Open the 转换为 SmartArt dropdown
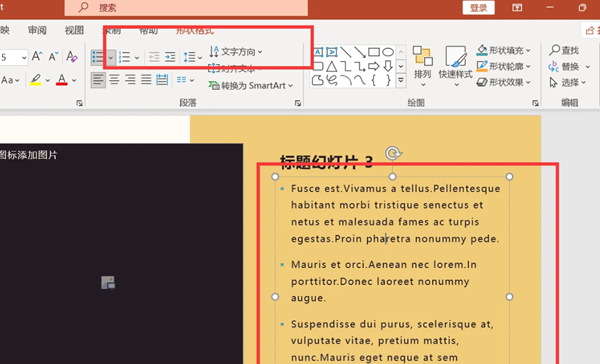Screen dimensions: 600x364 click(x=251, y=85)
